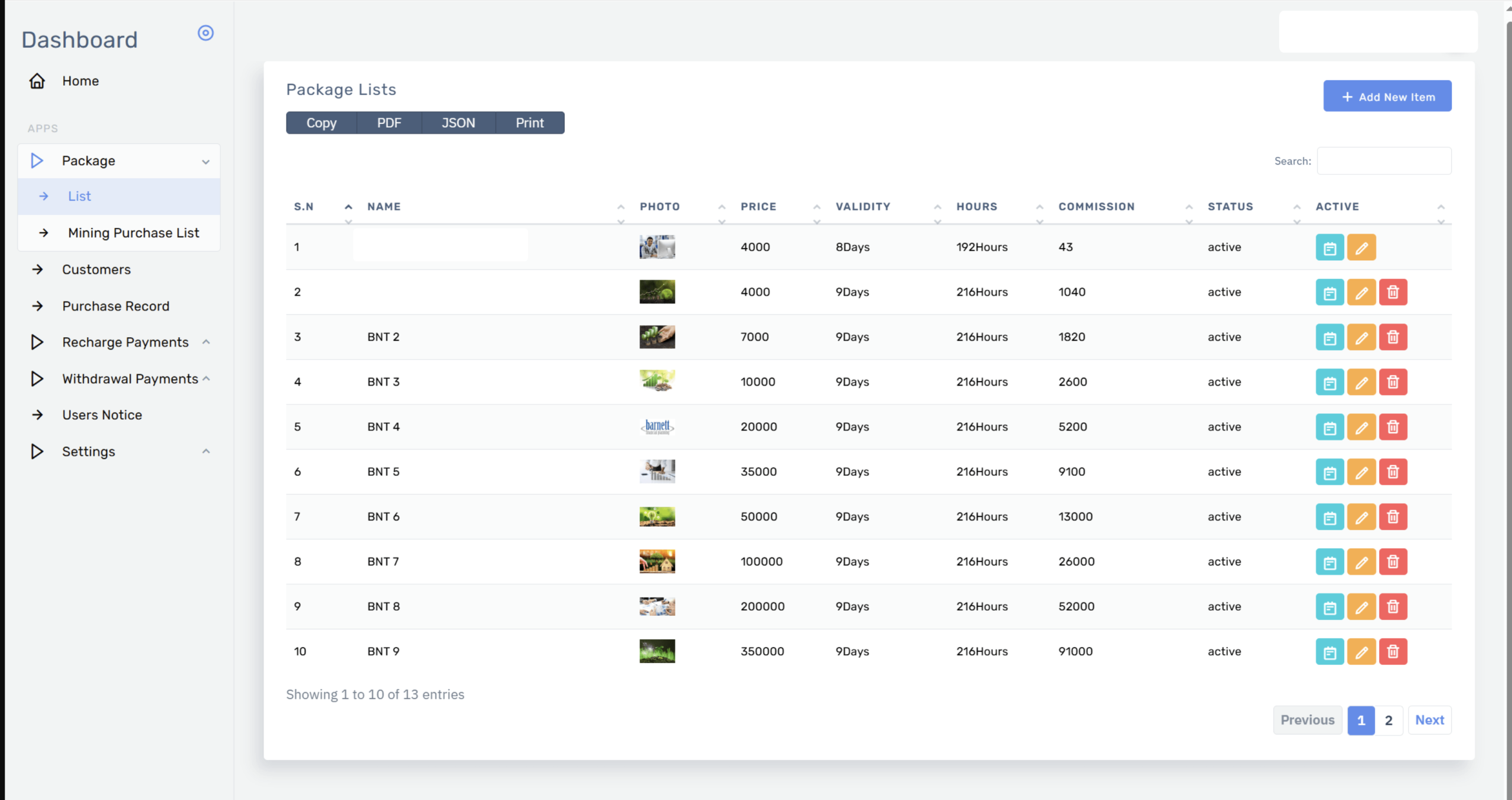Click the pencil edit icon in row 1
The height and width of the screenshot is (800, 1512).
point(1361,247)
